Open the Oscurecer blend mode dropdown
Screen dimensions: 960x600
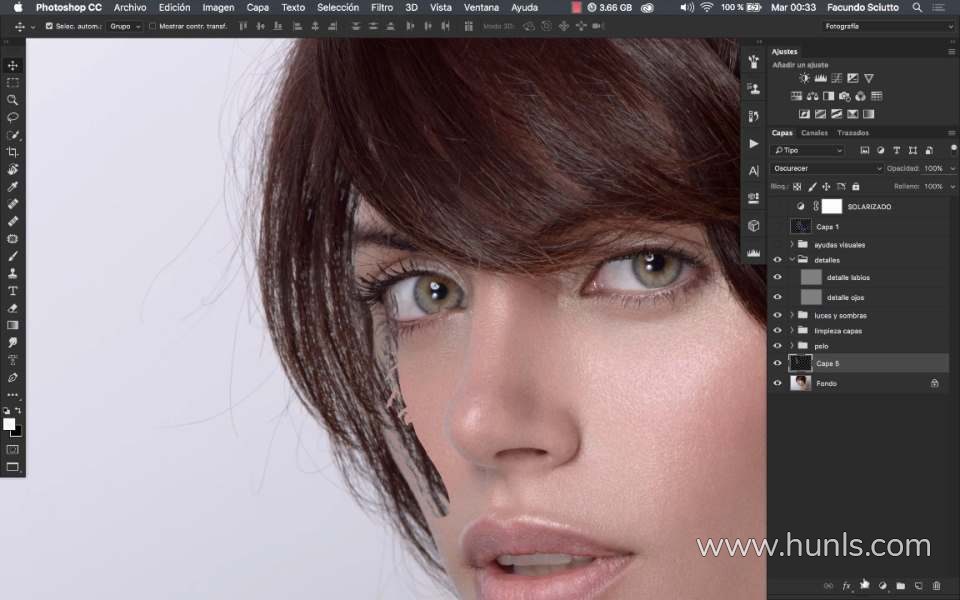point(827,168)
